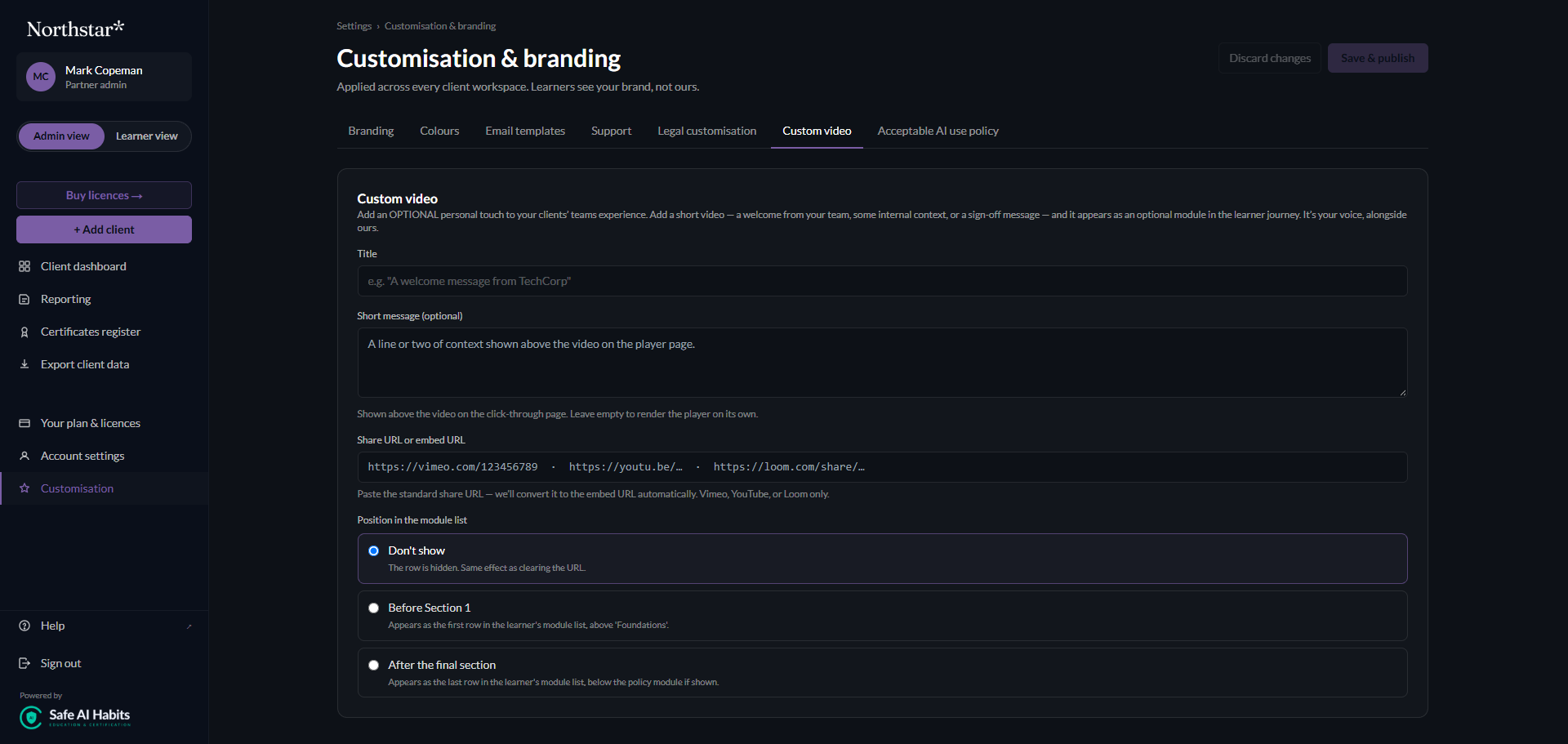
Task: Click the Northstar logo
Action: tap(75, 29)
